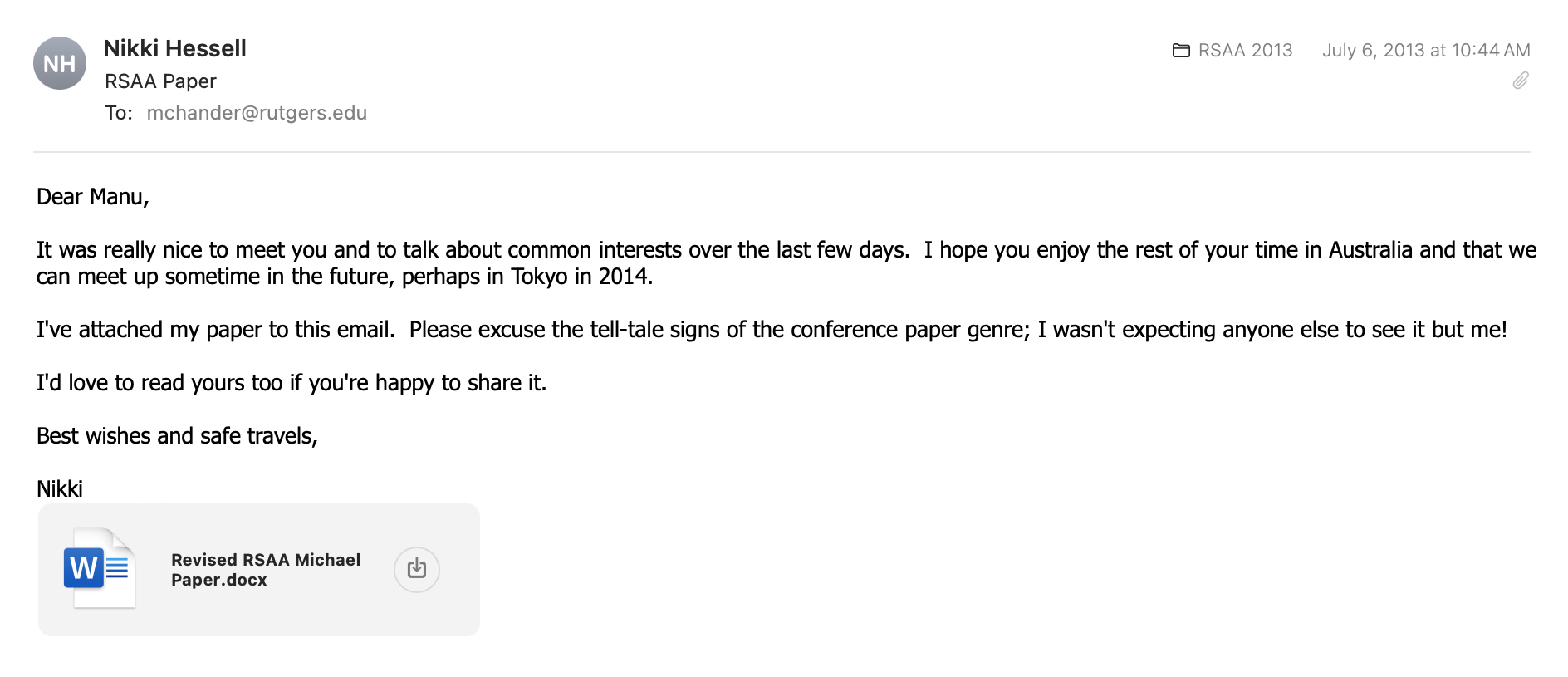Screen dimensions: 1568x677
Task: Click the subject line RSAA Paper
Action: click(x=160, y=81)
